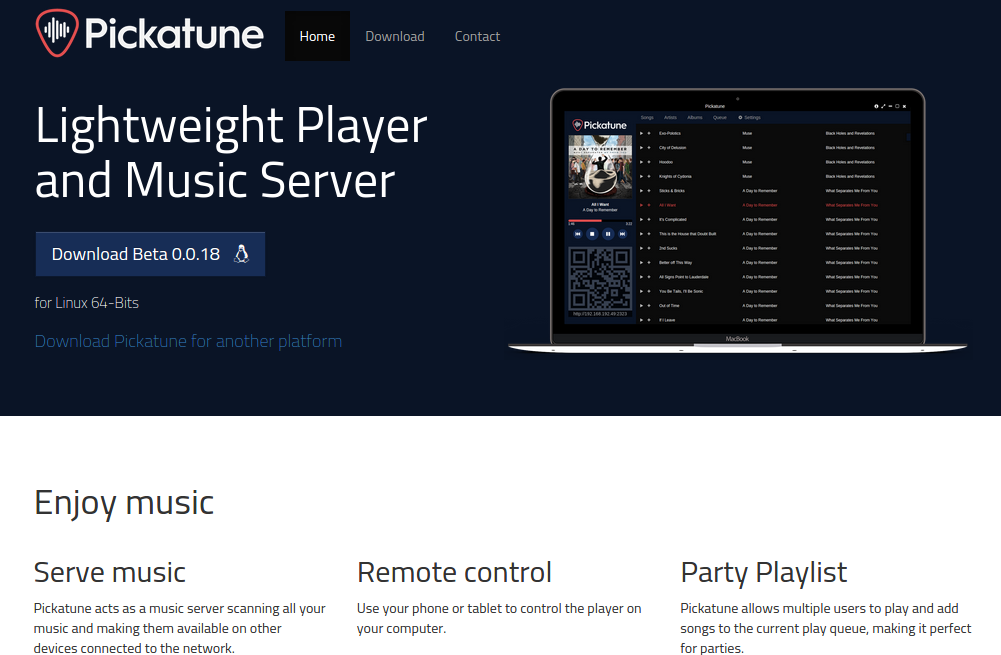Go to the Download page in the navbar

[395, 36]
